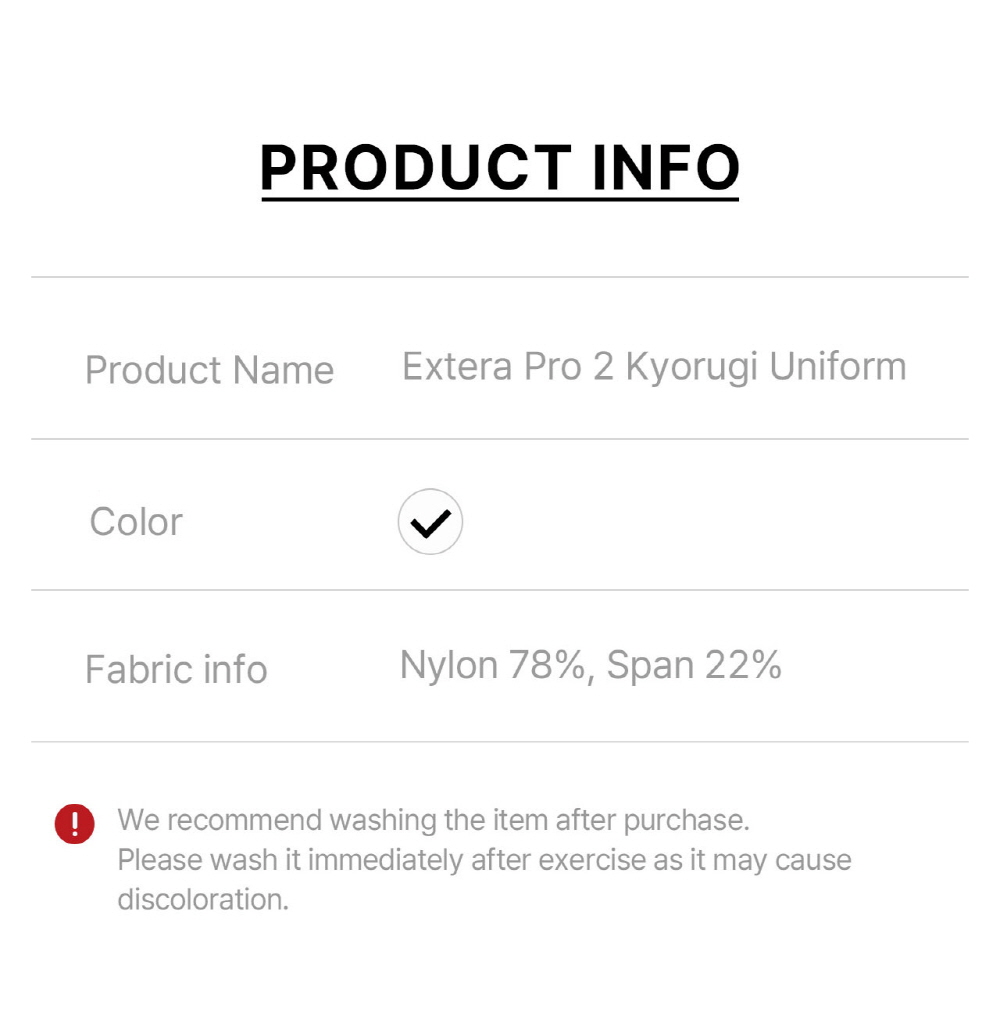This screenshot has height=1033, width=1000.
Task: Click the Product Name label
Action: [x=209, y=370]
